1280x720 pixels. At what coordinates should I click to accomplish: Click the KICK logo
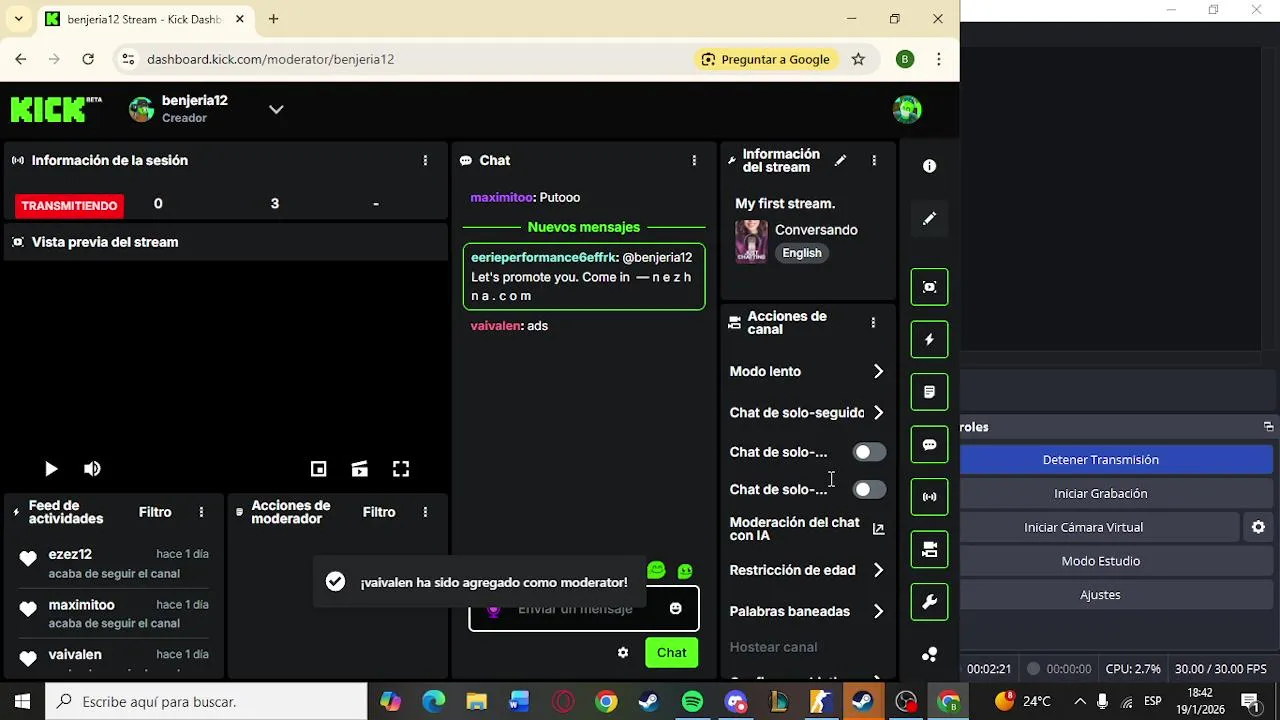pyautogui.click(x=56, y=109)
